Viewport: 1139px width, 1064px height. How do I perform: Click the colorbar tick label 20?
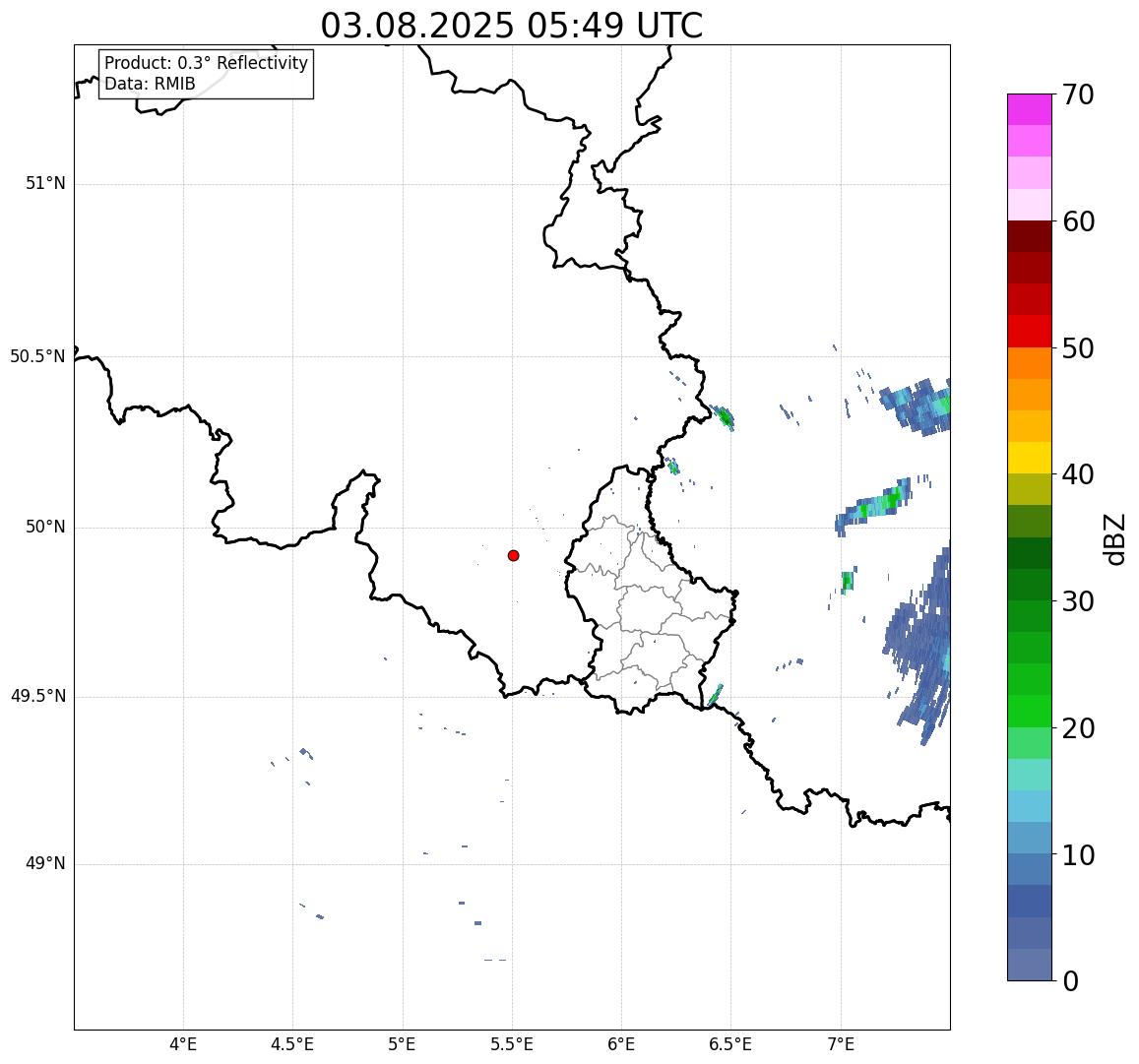[x=1078, y=728]
